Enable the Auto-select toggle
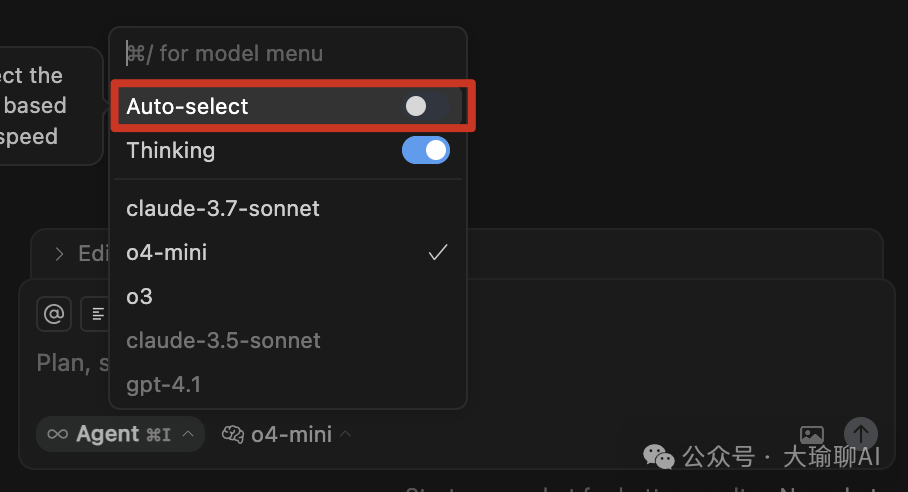Image resolution: width=908 pixels, height=492 pixels. click(426, 106)
